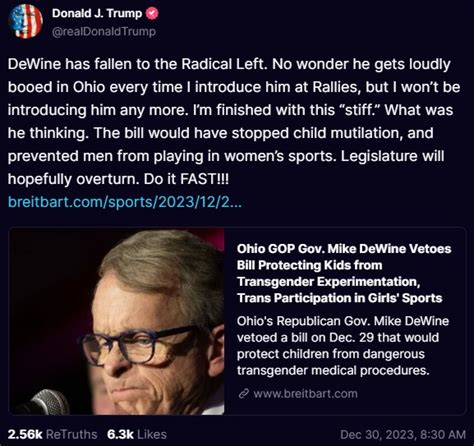Open the Mike DeWine article photo
Viewport: 474px width, 446px height.
(x=117, y=321)
